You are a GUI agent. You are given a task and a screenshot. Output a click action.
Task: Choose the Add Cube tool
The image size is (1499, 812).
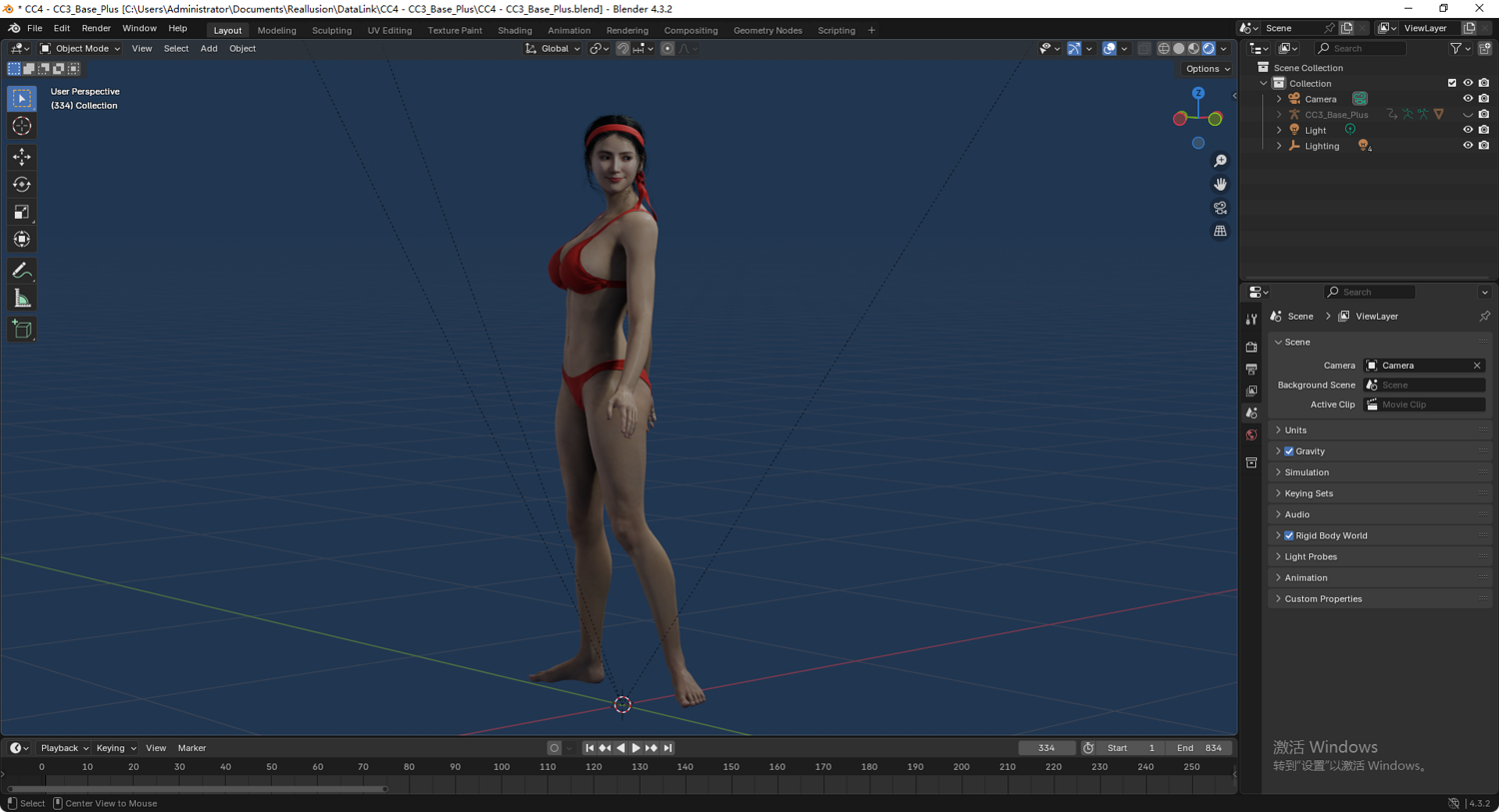tap(22, 330)
